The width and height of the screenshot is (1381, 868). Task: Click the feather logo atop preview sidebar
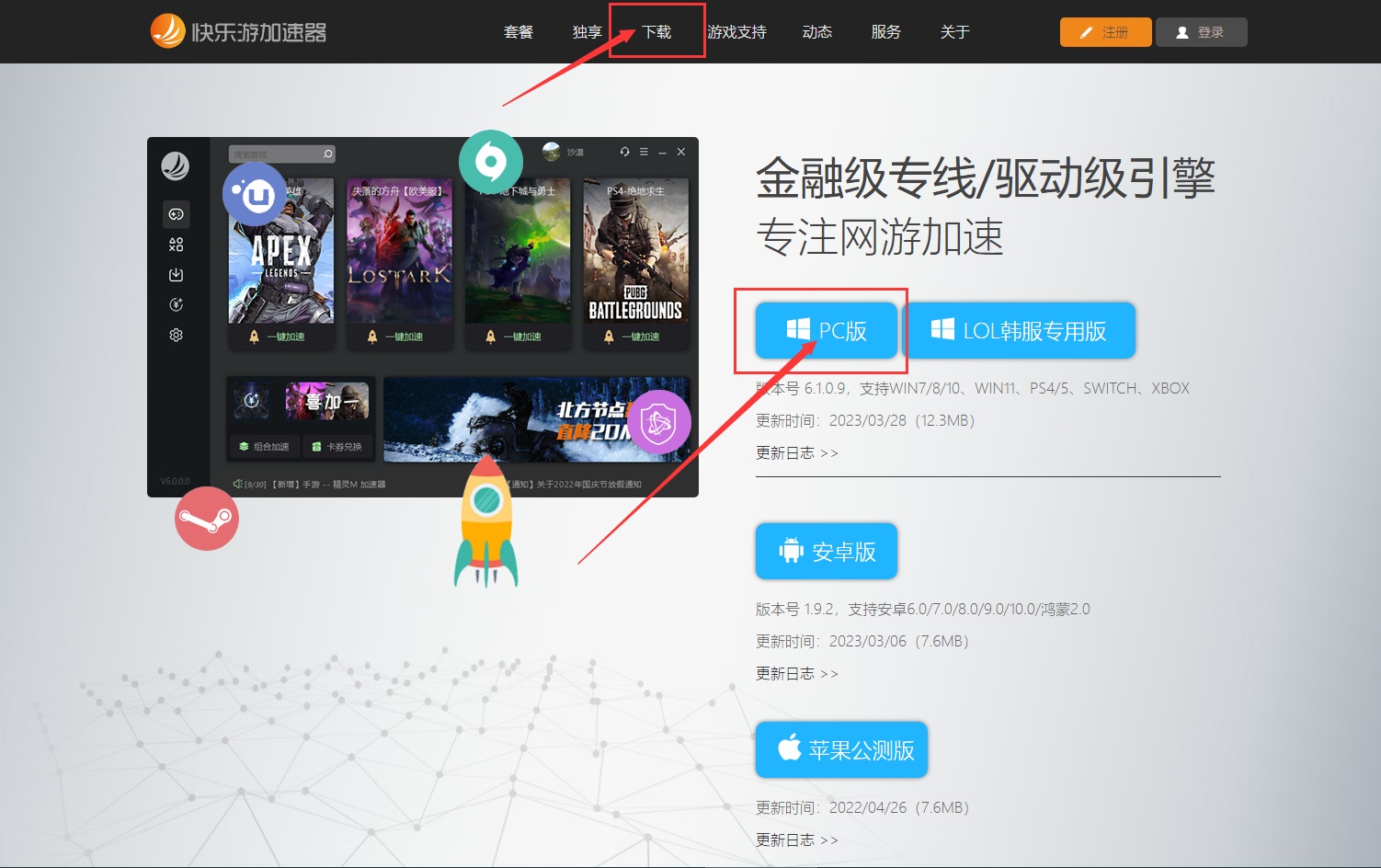pos(175,166)
